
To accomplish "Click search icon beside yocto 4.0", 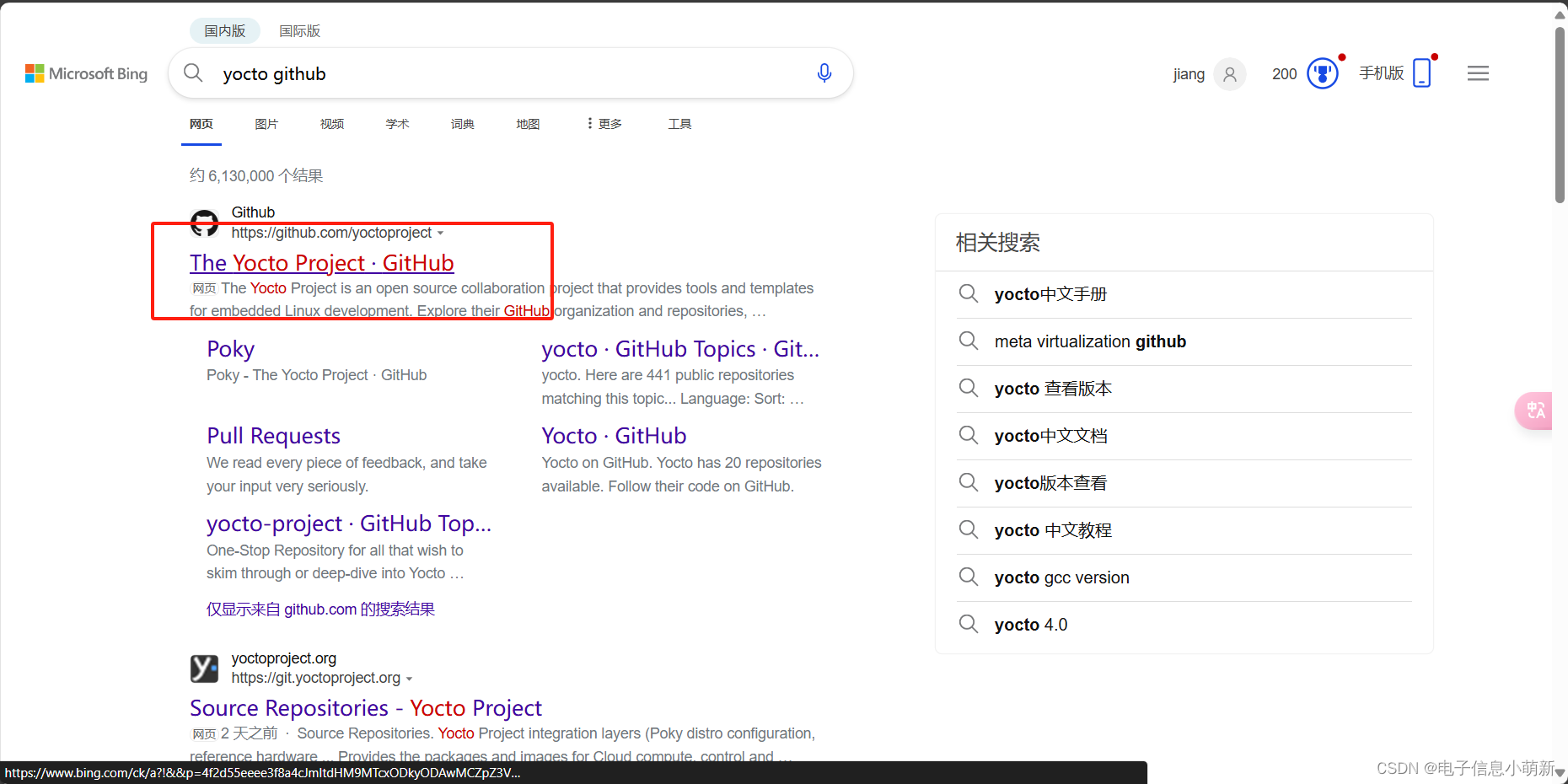I will 969,624.
